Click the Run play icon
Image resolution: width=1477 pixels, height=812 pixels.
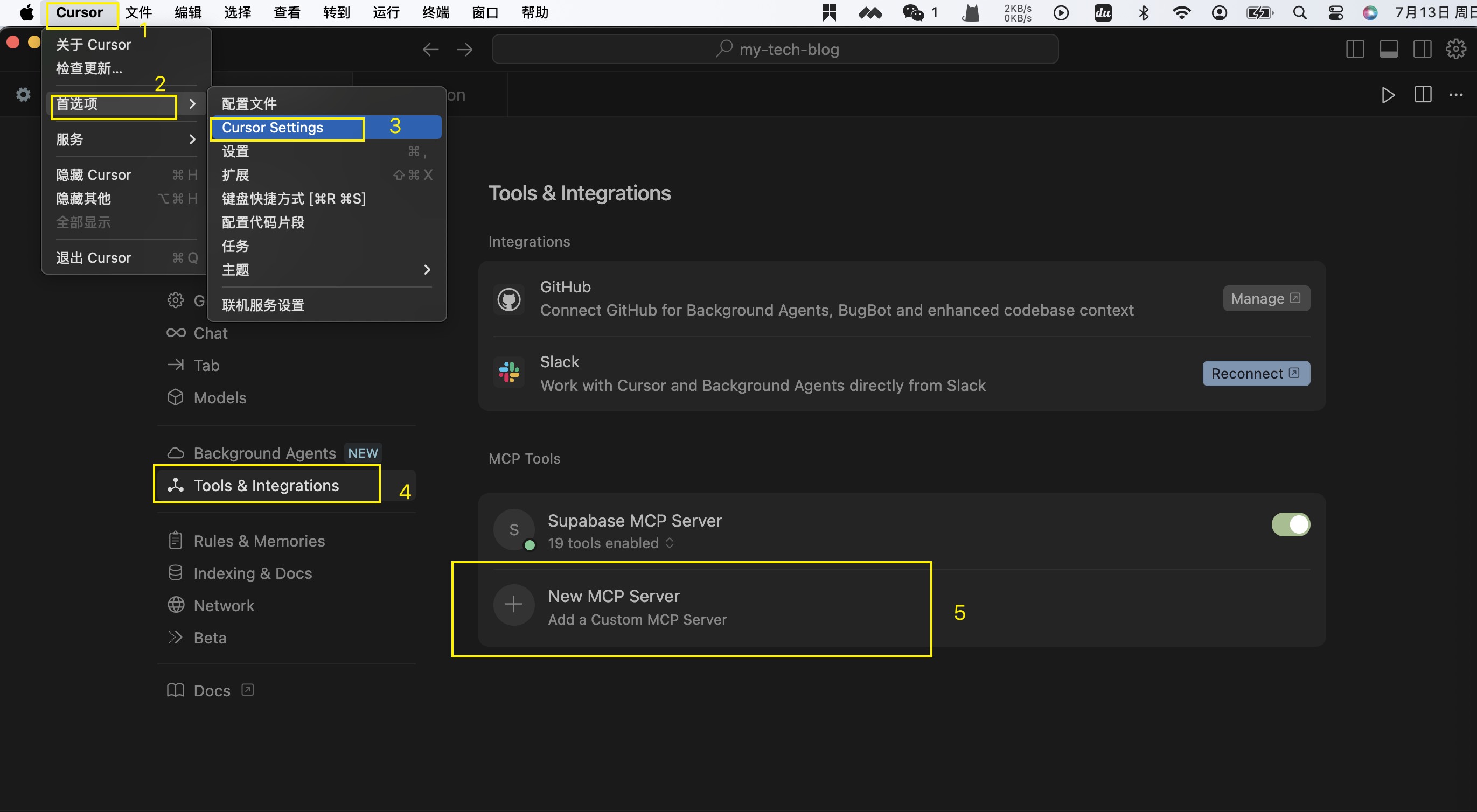1388,95
